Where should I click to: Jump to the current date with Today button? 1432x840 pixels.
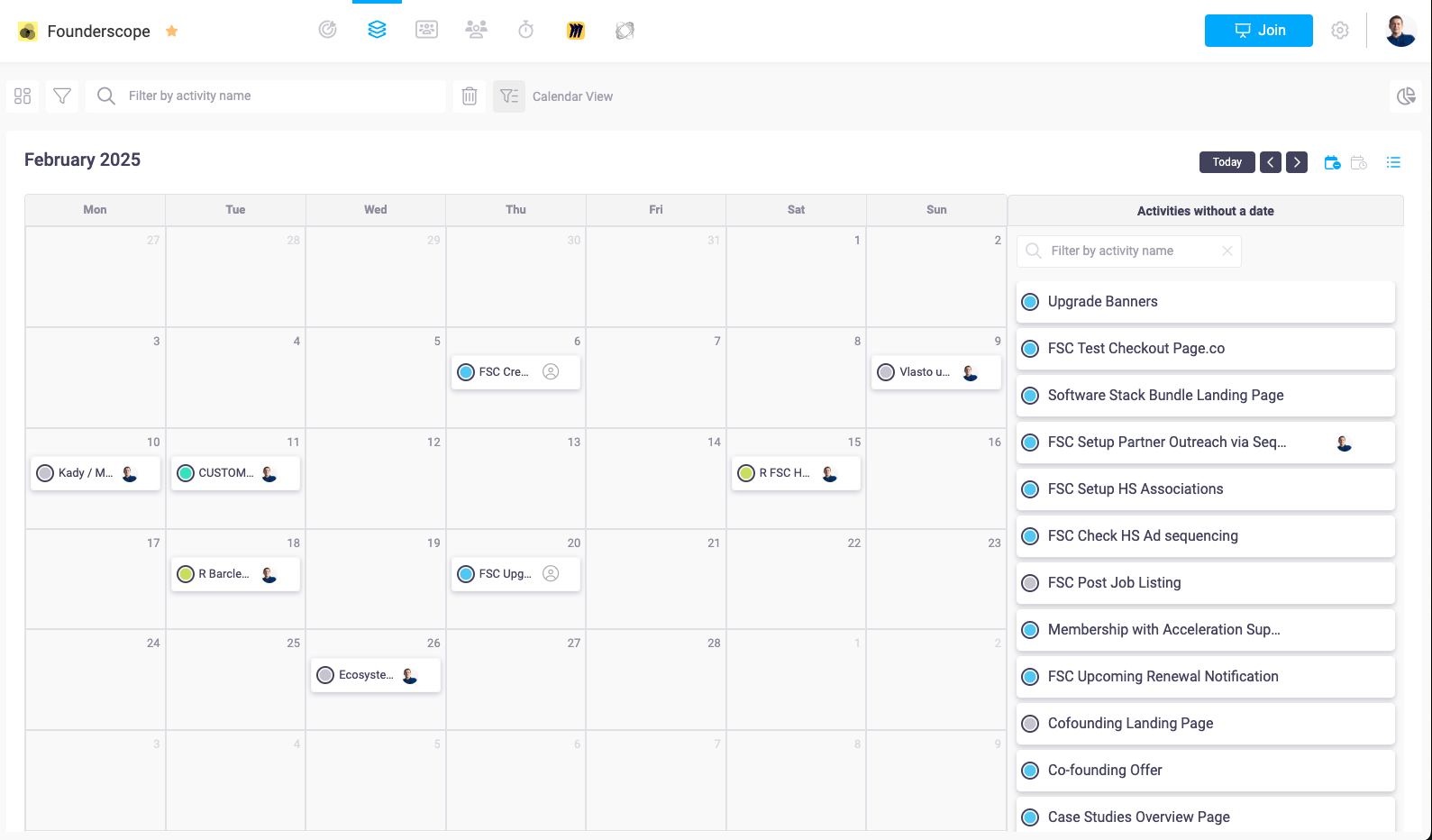coord(1227,162)
